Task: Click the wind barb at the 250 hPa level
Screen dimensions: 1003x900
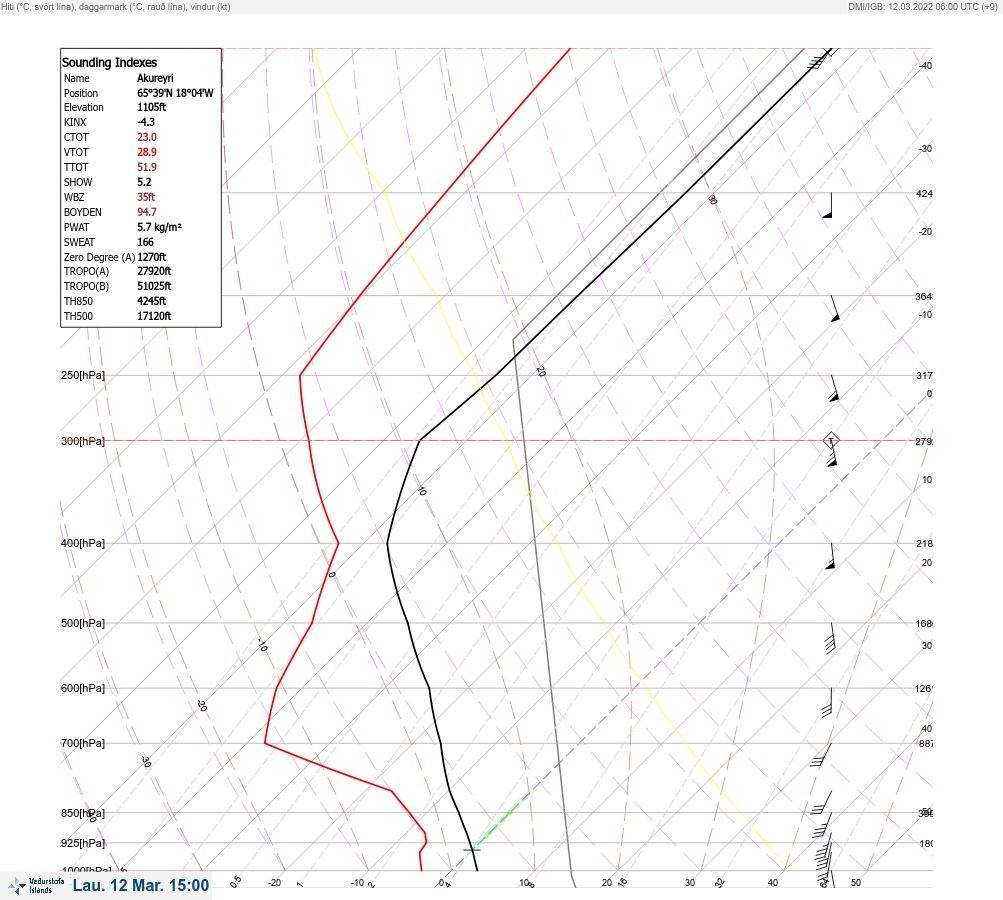Action: [833, 388]
